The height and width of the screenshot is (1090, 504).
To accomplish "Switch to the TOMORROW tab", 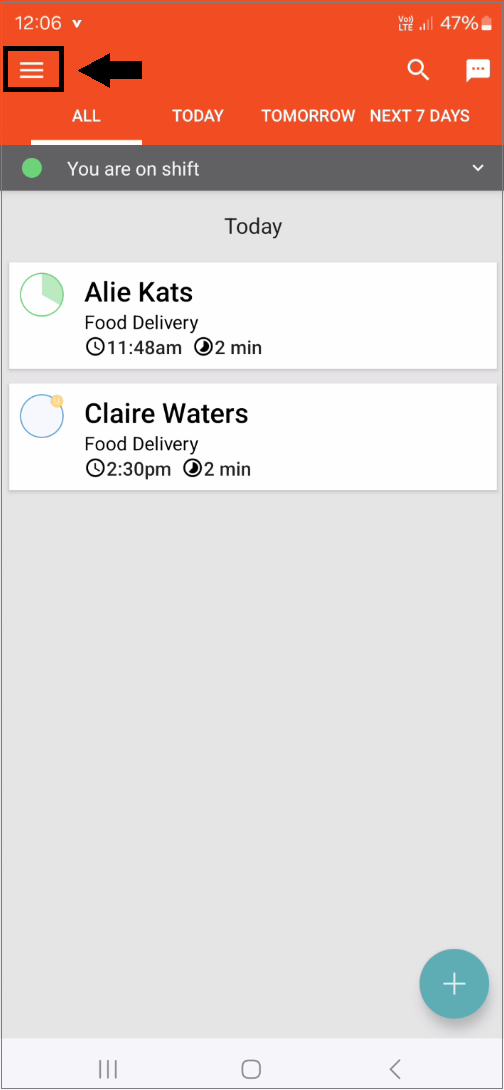I will pyautogui.click(x=308, y=115).
